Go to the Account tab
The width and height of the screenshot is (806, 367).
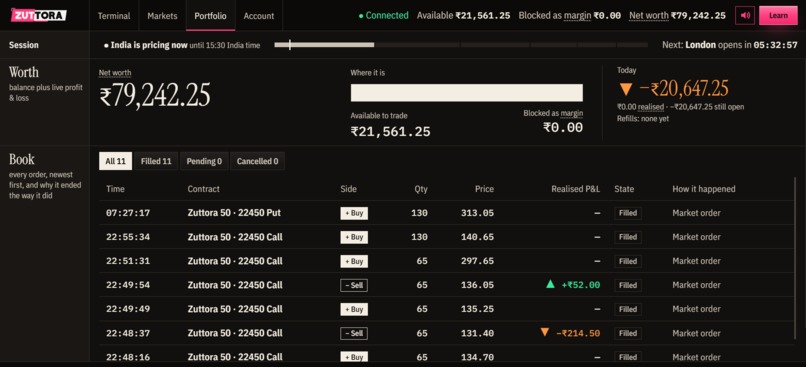259,16
